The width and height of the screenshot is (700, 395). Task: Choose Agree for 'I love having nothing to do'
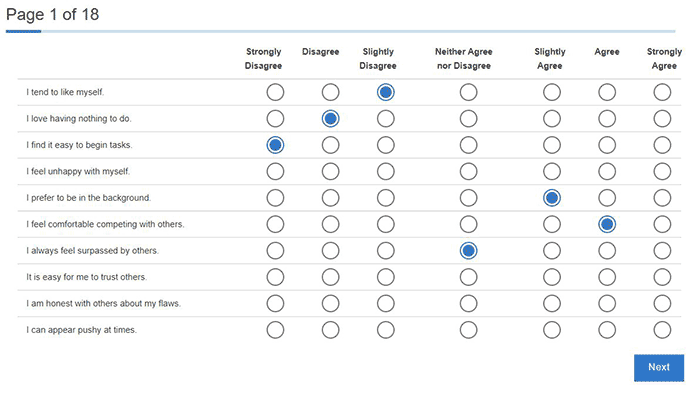point(607,119)
